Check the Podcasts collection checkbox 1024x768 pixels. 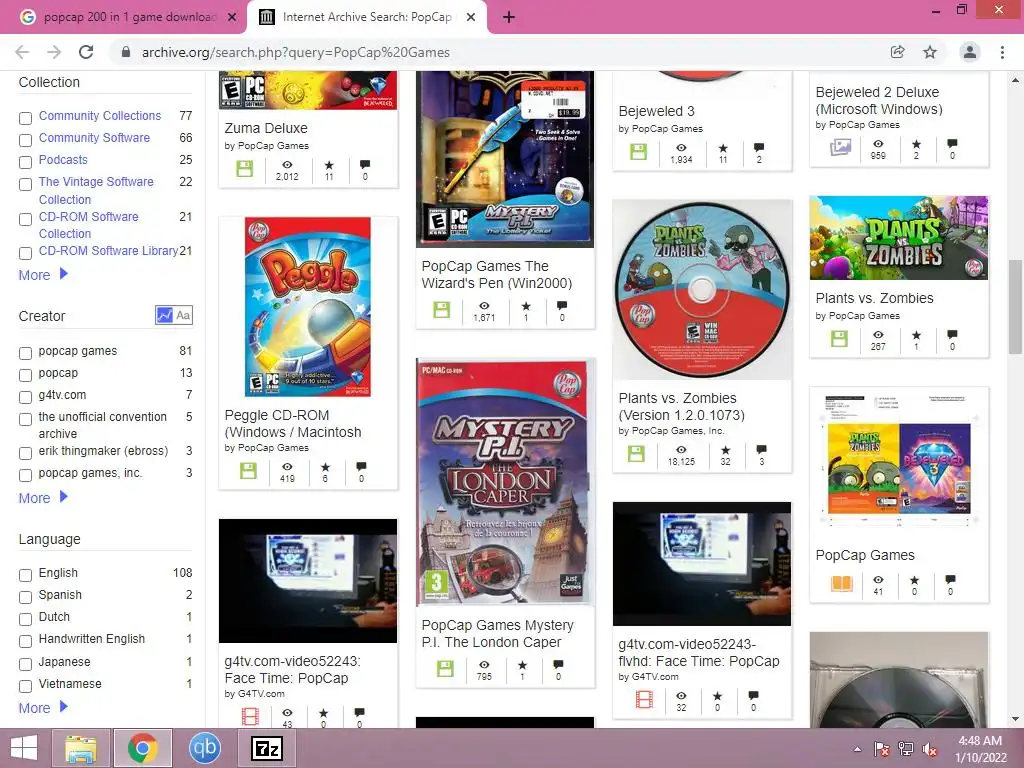(25, 162)
